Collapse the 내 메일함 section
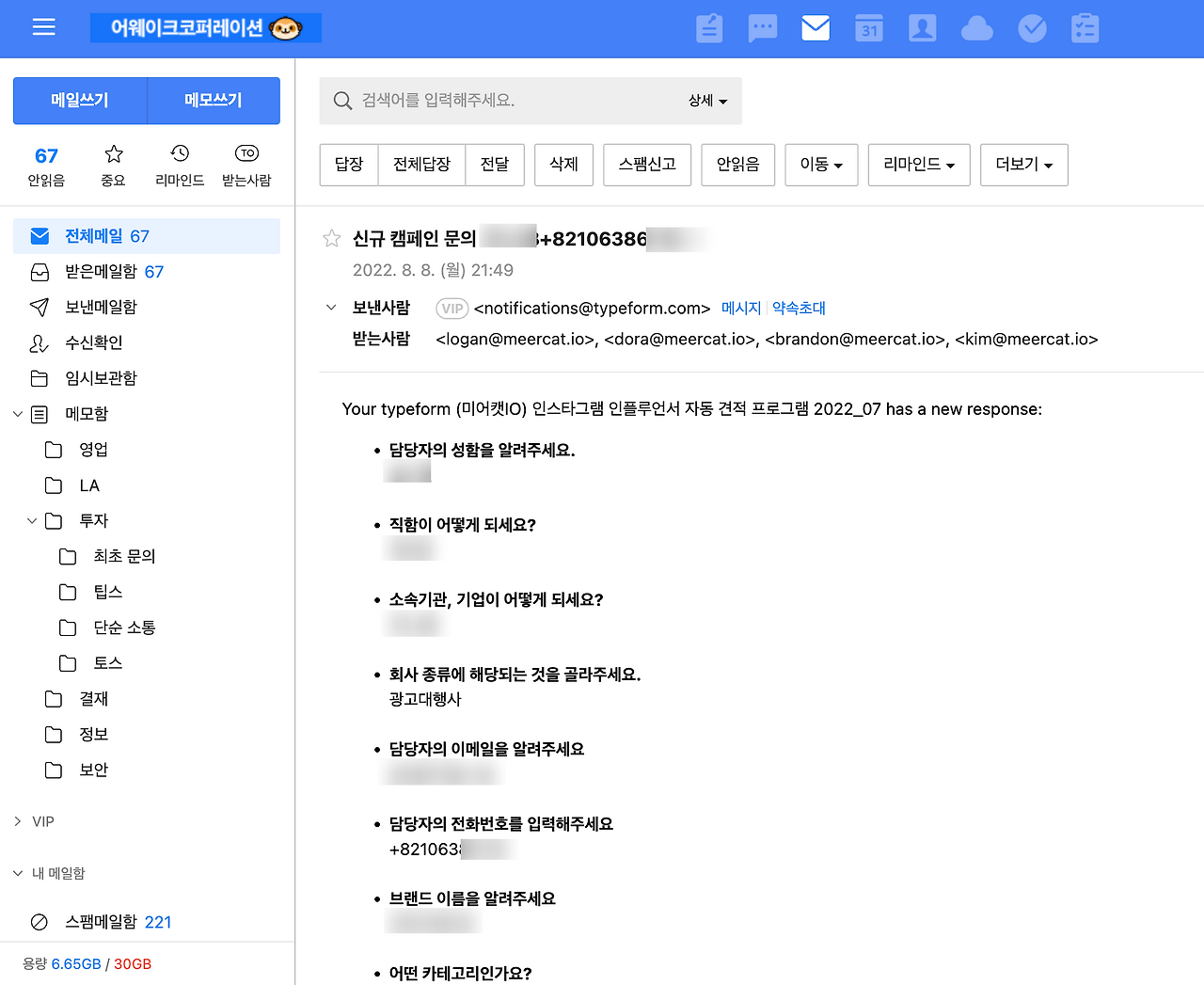 tap(18, 873)
